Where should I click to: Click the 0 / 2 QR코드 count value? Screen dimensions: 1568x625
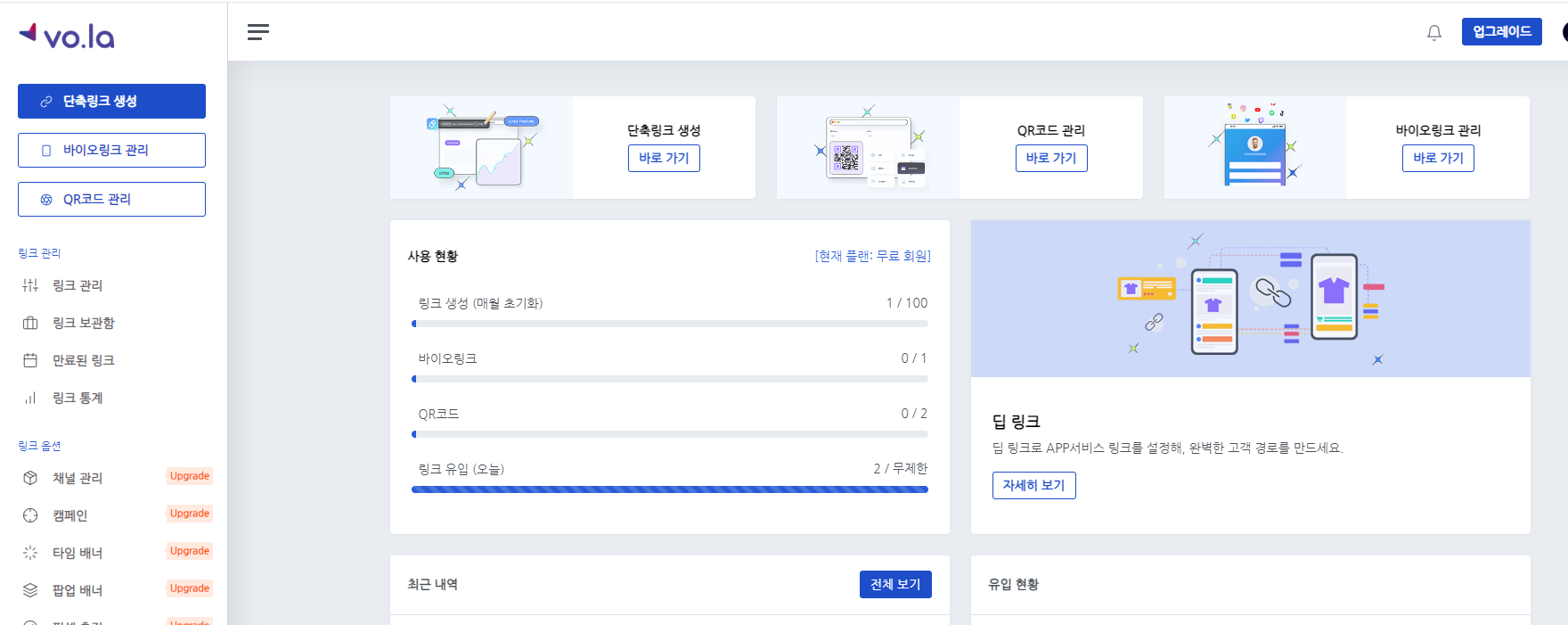tap(914, 414)
